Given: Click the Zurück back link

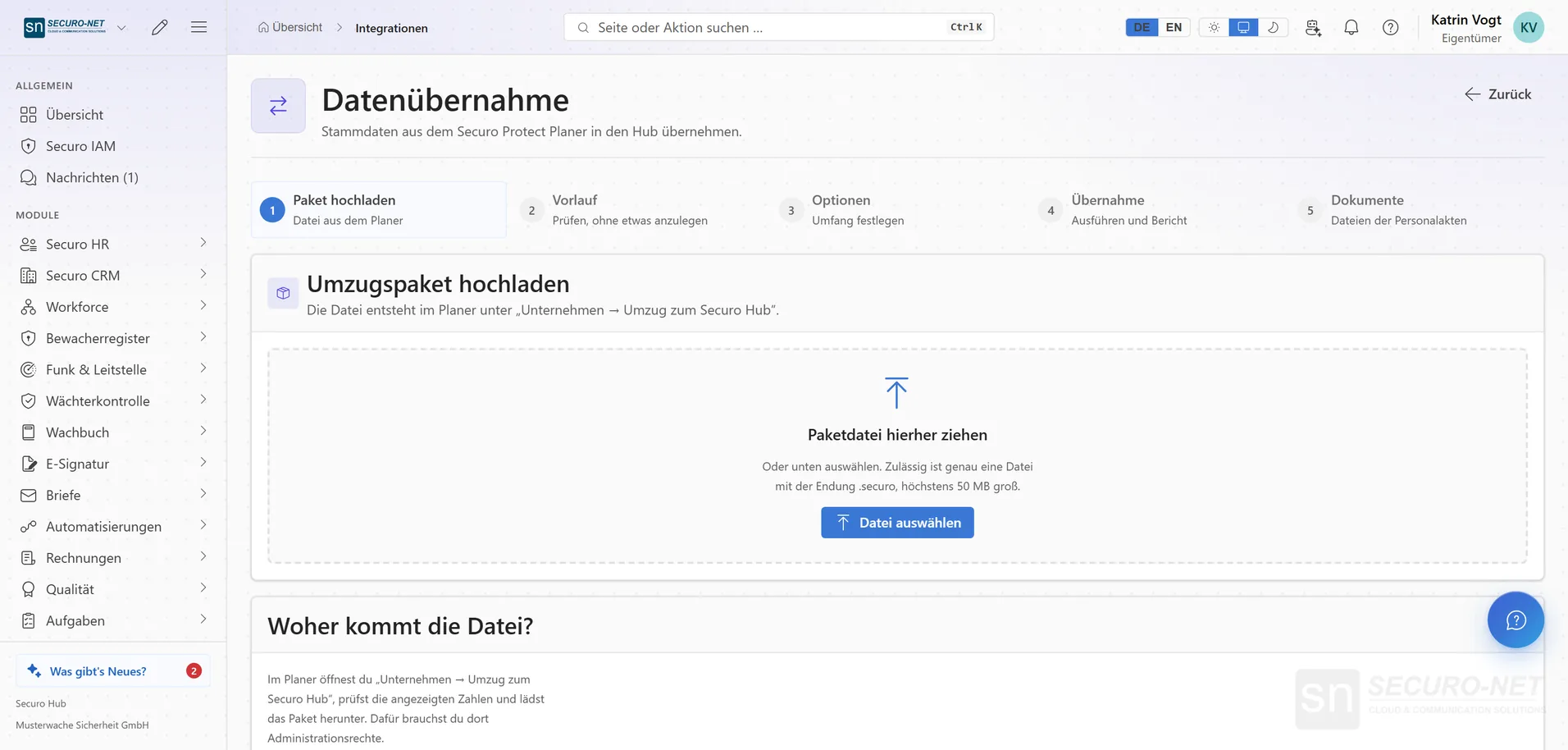Looking at the screenshot, I should pyautogui.click(x=1498, y=94).
